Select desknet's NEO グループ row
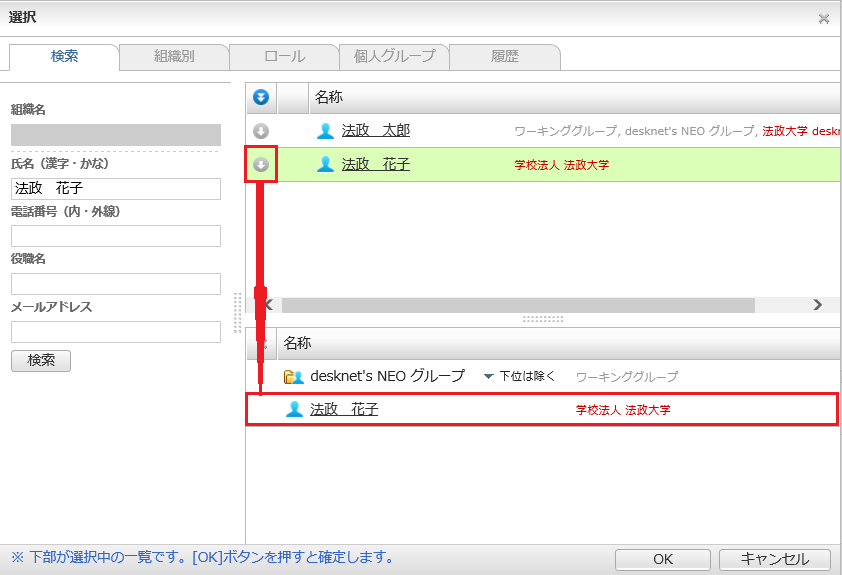Screen dimensions: 842x575 click(x=543, y=376)
